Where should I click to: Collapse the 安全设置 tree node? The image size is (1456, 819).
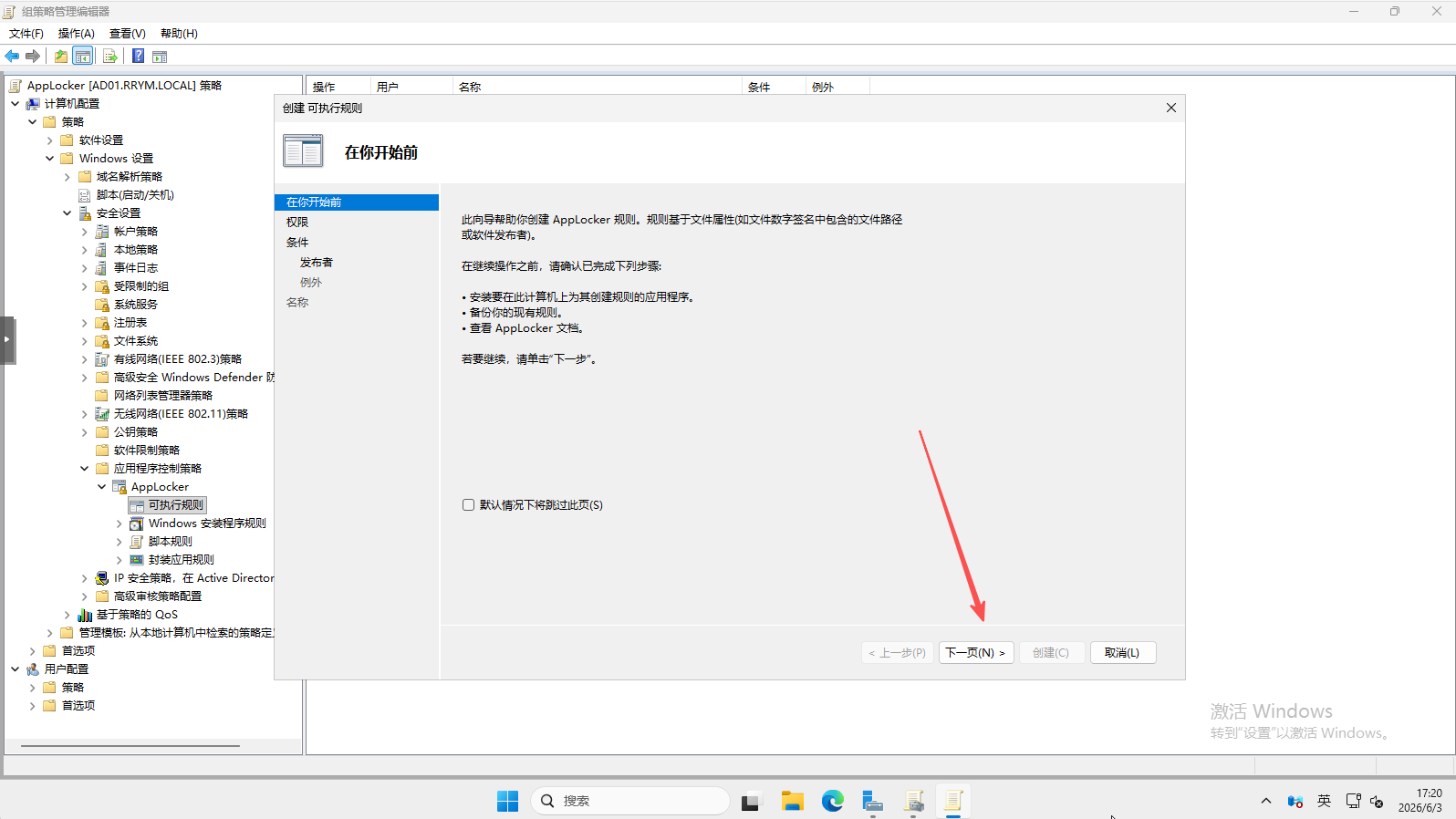[68, 213]
